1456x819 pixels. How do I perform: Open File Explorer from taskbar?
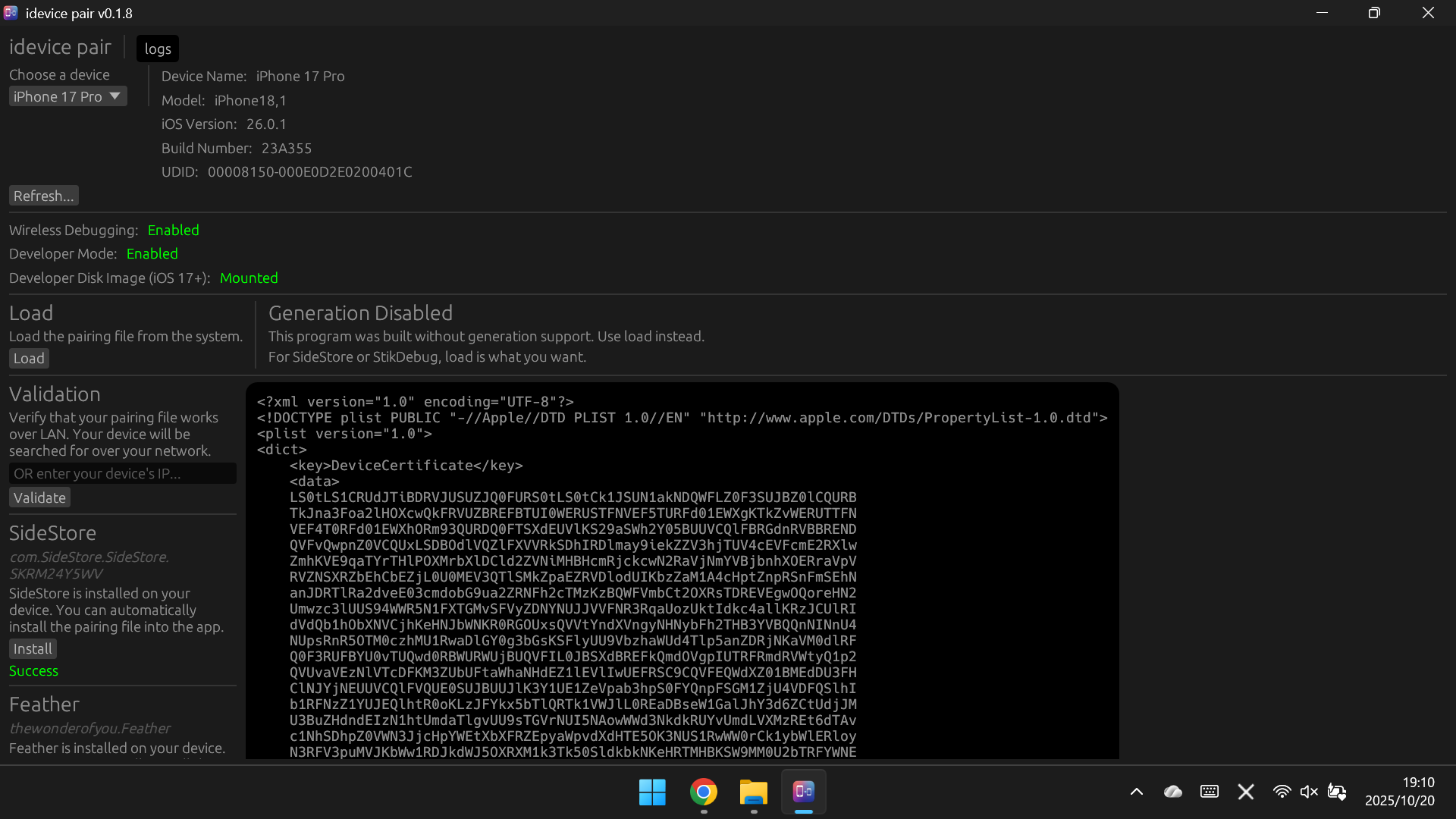point(753,792)
